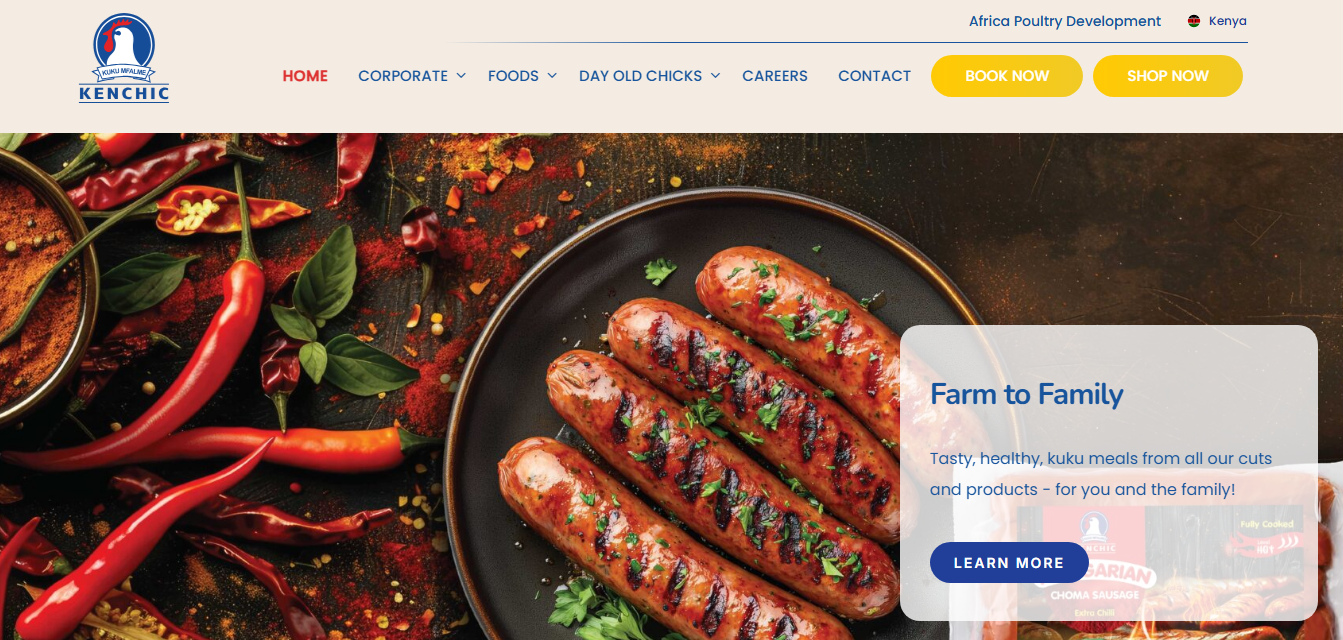Expand the Corporate menu chevron
The height and width of the screenshot is (640, 1343).
point(461,76)
